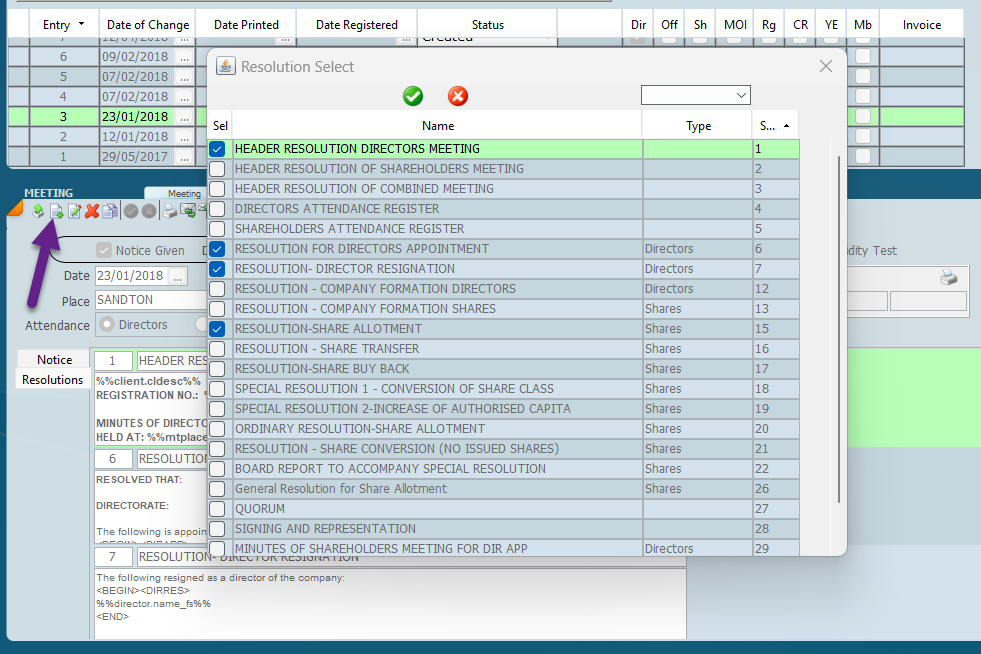Click the edit document pencil icon
The height and width of the screenshot is (654, 981).
tap(75, 211)
